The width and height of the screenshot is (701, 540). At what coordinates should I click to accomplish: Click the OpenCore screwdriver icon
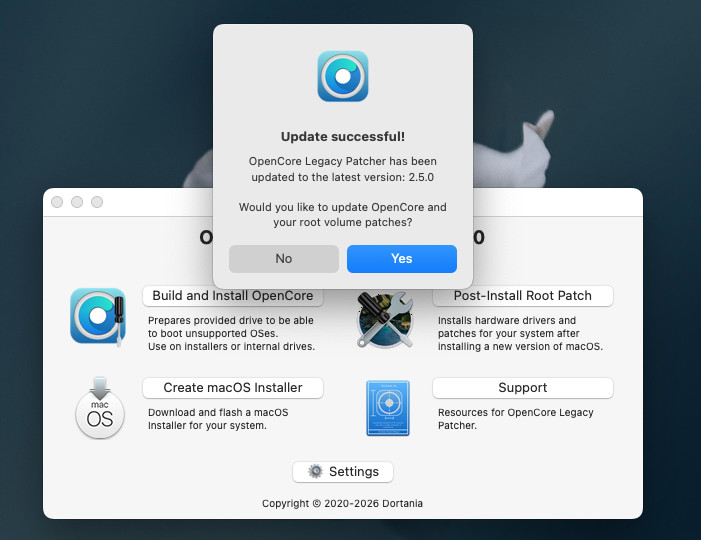tap(98, 316)
